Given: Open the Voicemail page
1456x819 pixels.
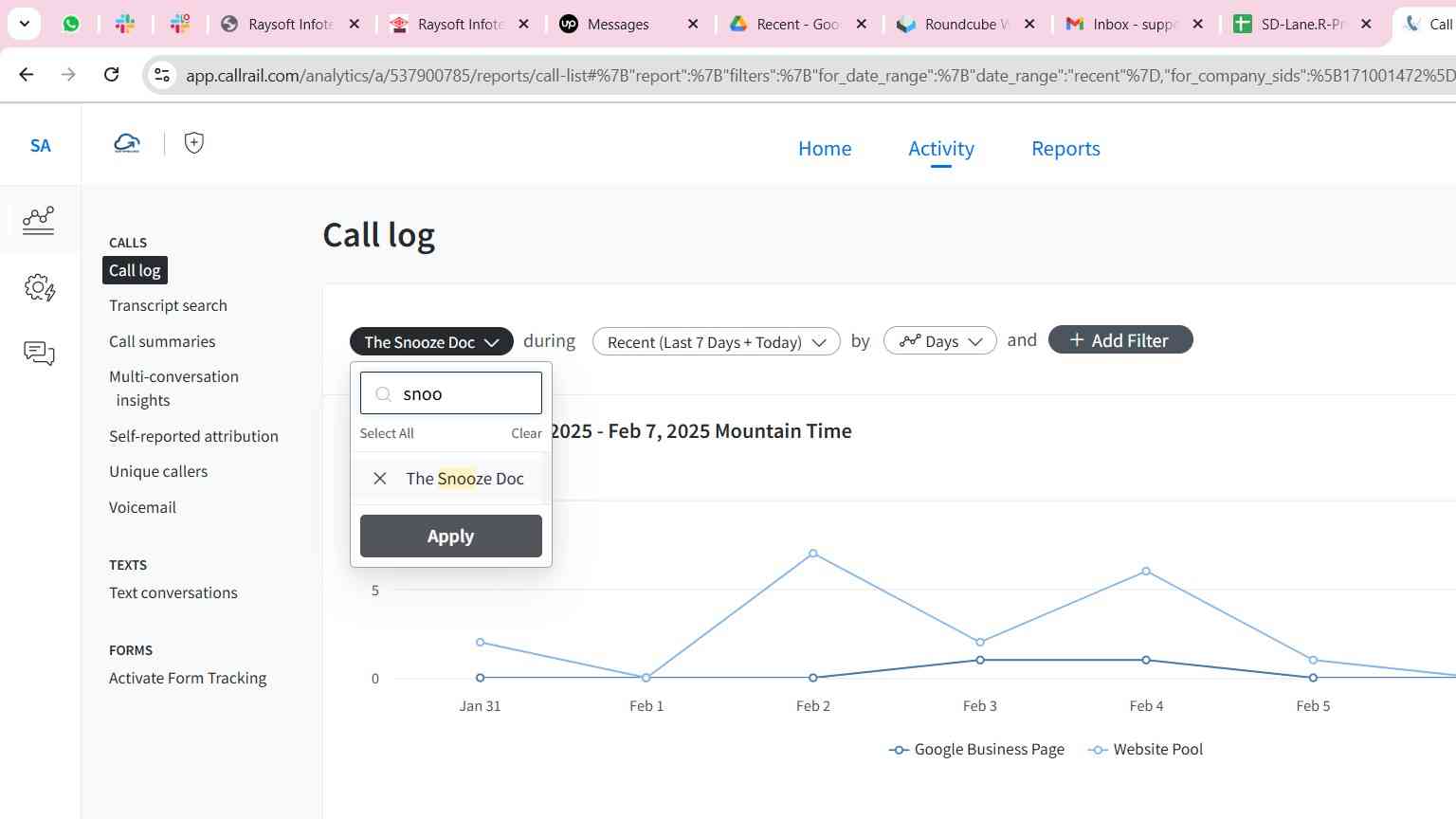Looking at the screenshot, I should point(142,507).
